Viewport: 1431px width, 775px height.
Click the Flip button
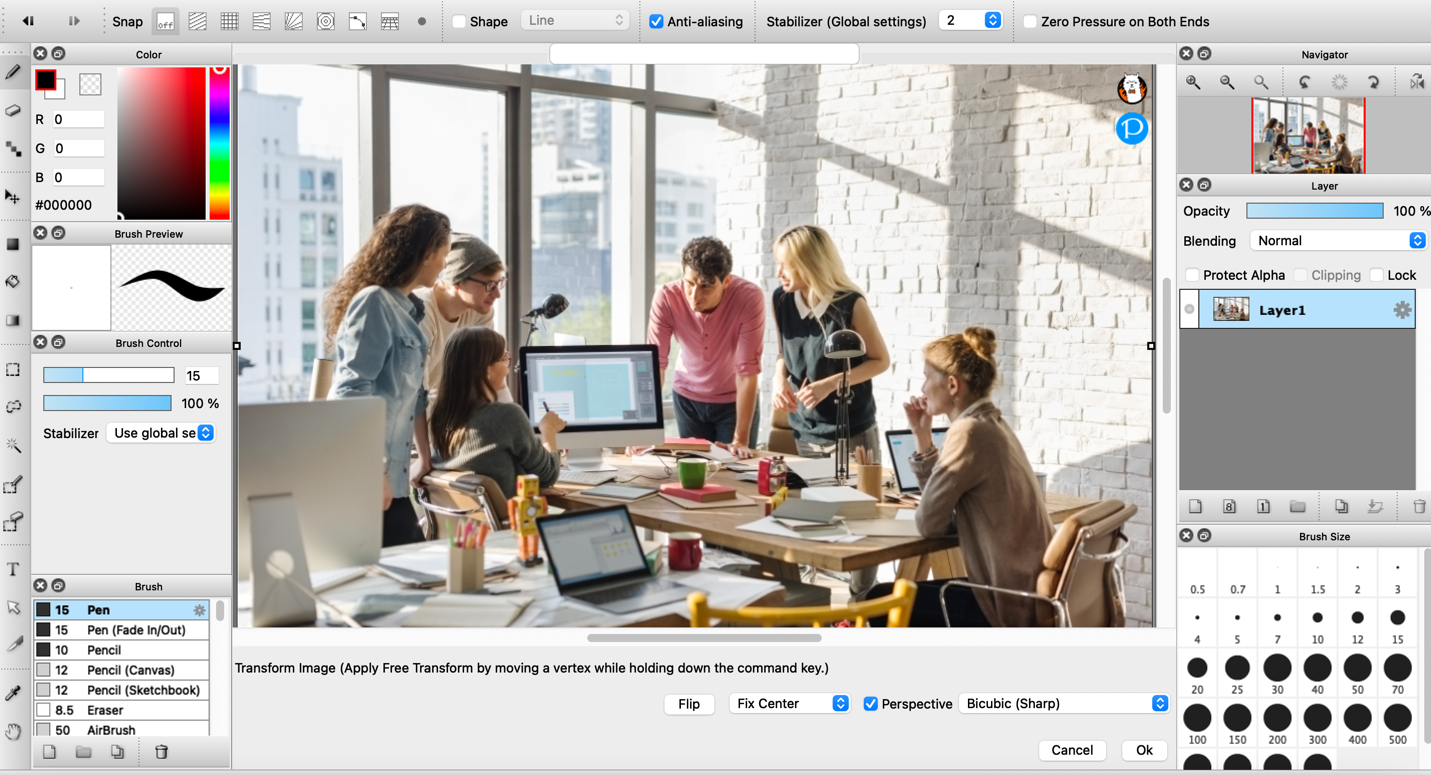click(689, 704)
